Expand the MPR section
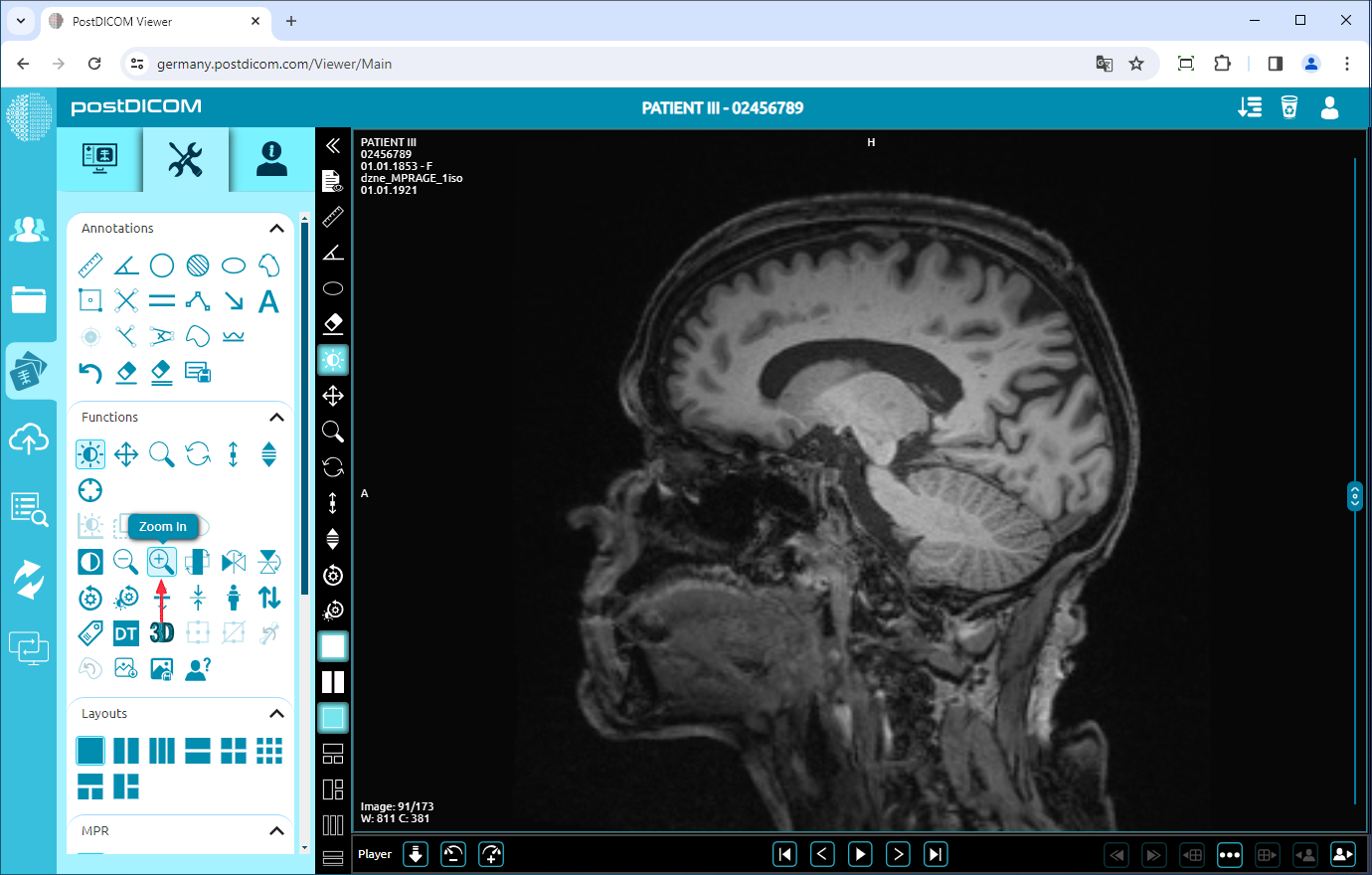The height and width of the screenshot is (875, 1372). tap(277, 830)
